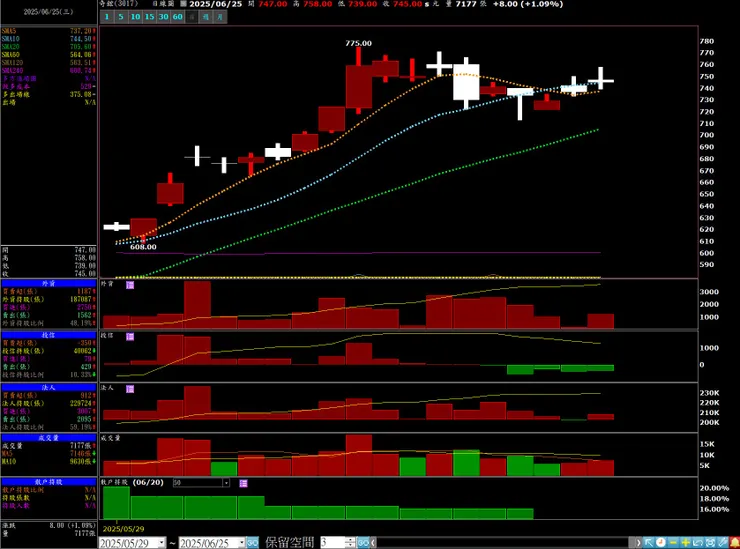Click the 608.00 low price label on chart
Image resolution: width=740 pixels, height=549 pixels.
[143, 247]
